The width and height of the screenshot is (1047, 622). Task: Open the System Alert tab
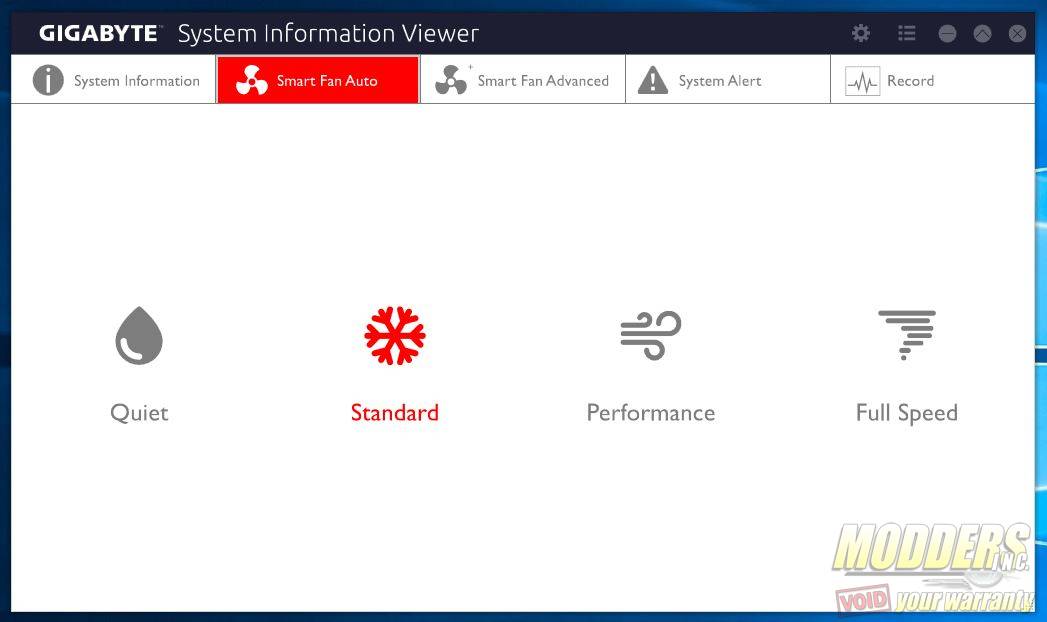click(728, 80)
